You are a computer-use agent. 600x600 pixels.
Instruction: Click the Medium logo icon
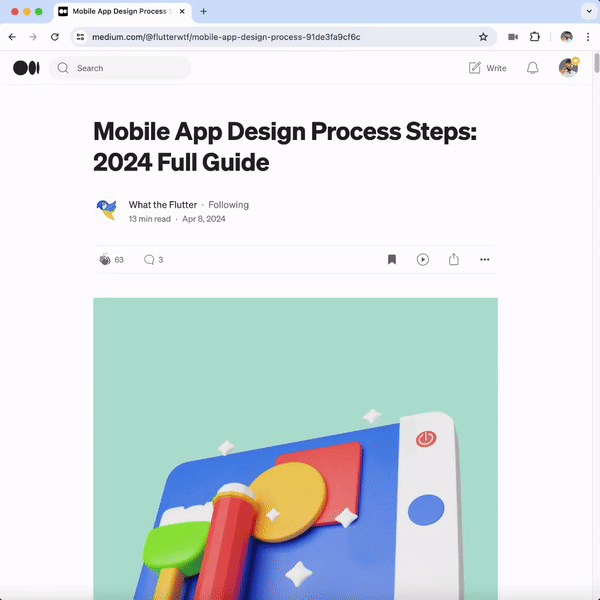click(26, 68)
